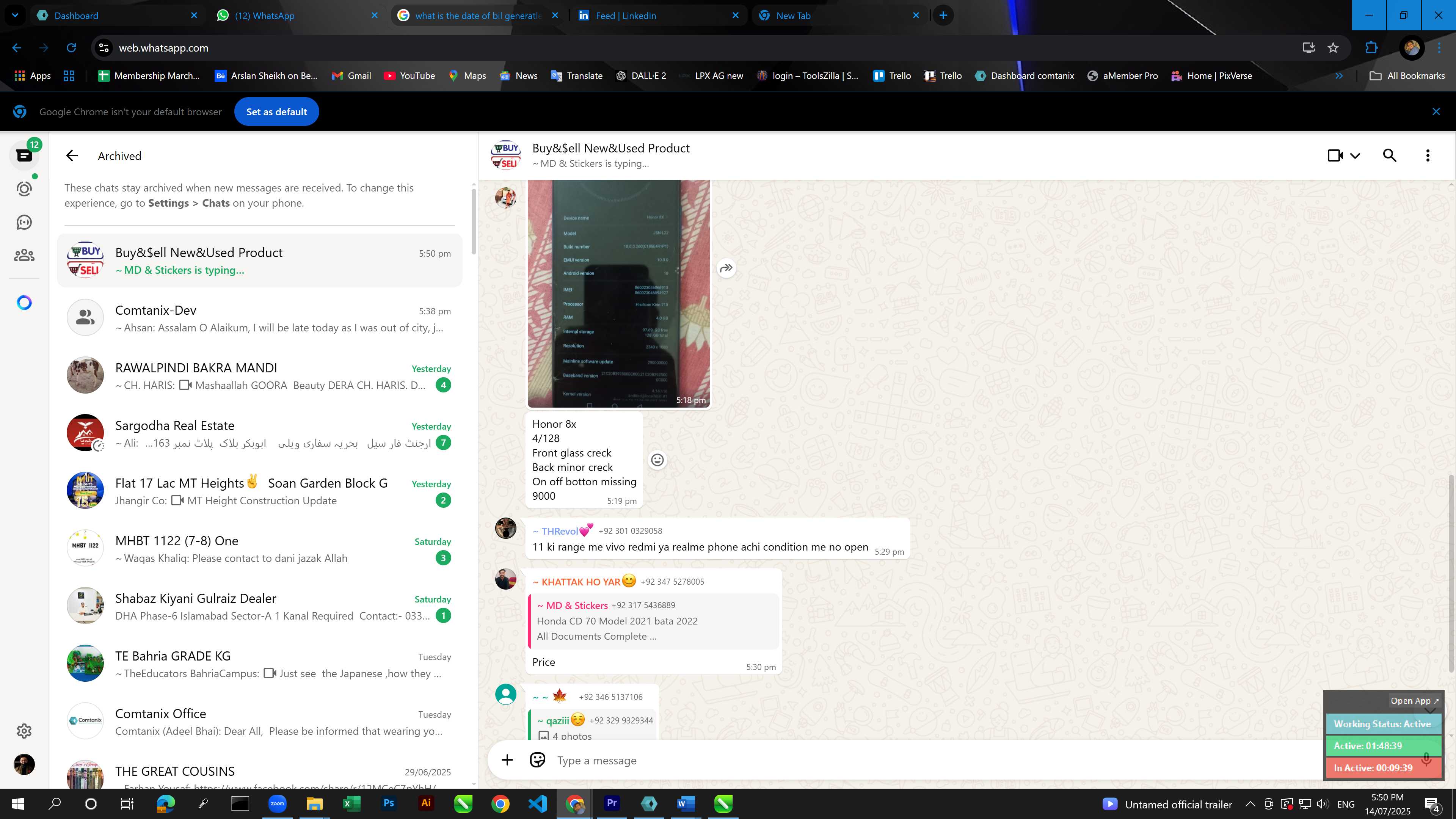Open the Comtanix-Dev chat
The width and height of the screenshot is (1456, 819).
pyautogui.click(x=259, y=318)
